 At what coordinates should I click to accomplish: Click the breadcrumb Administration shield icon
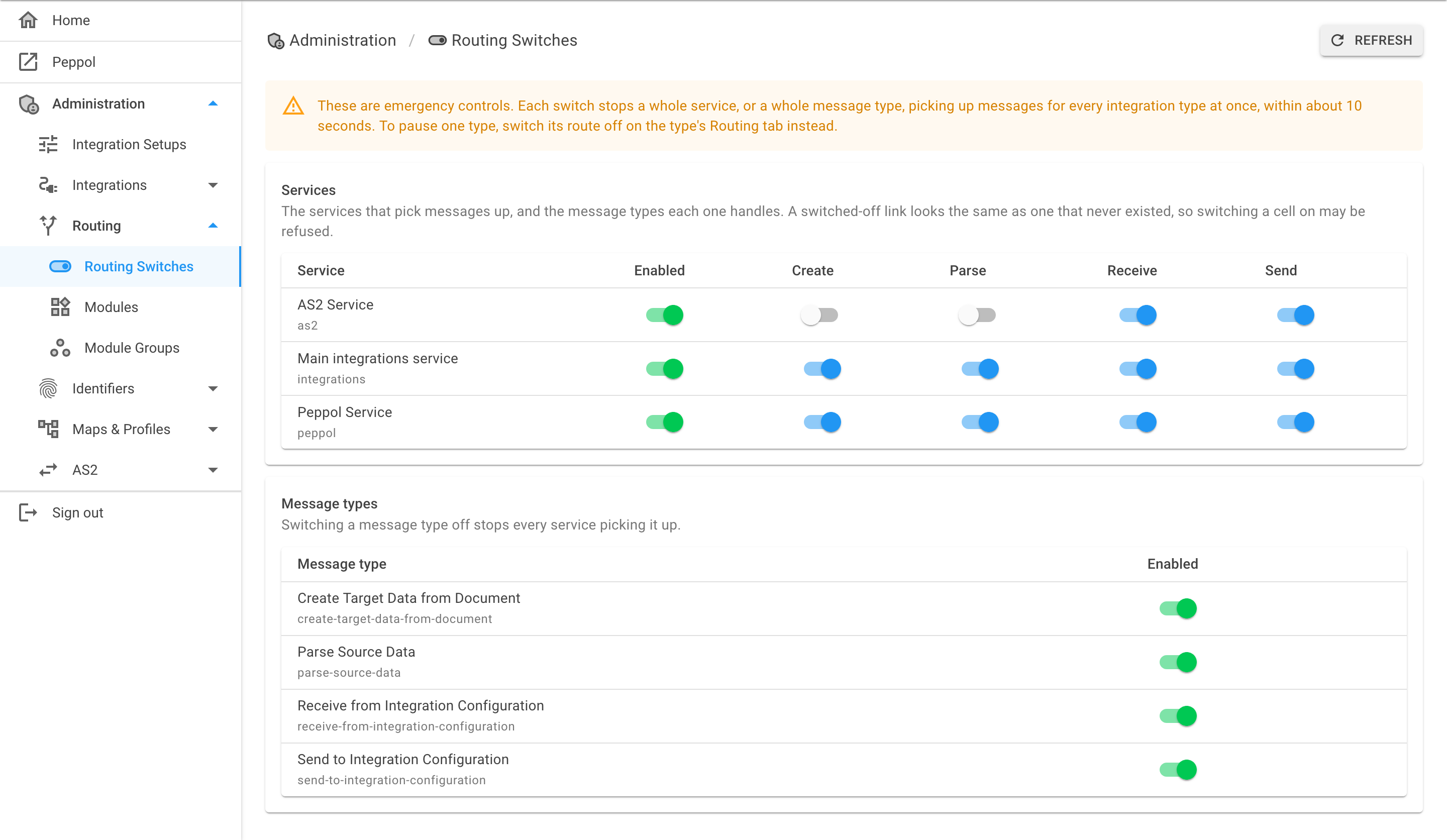coord(276,41)
